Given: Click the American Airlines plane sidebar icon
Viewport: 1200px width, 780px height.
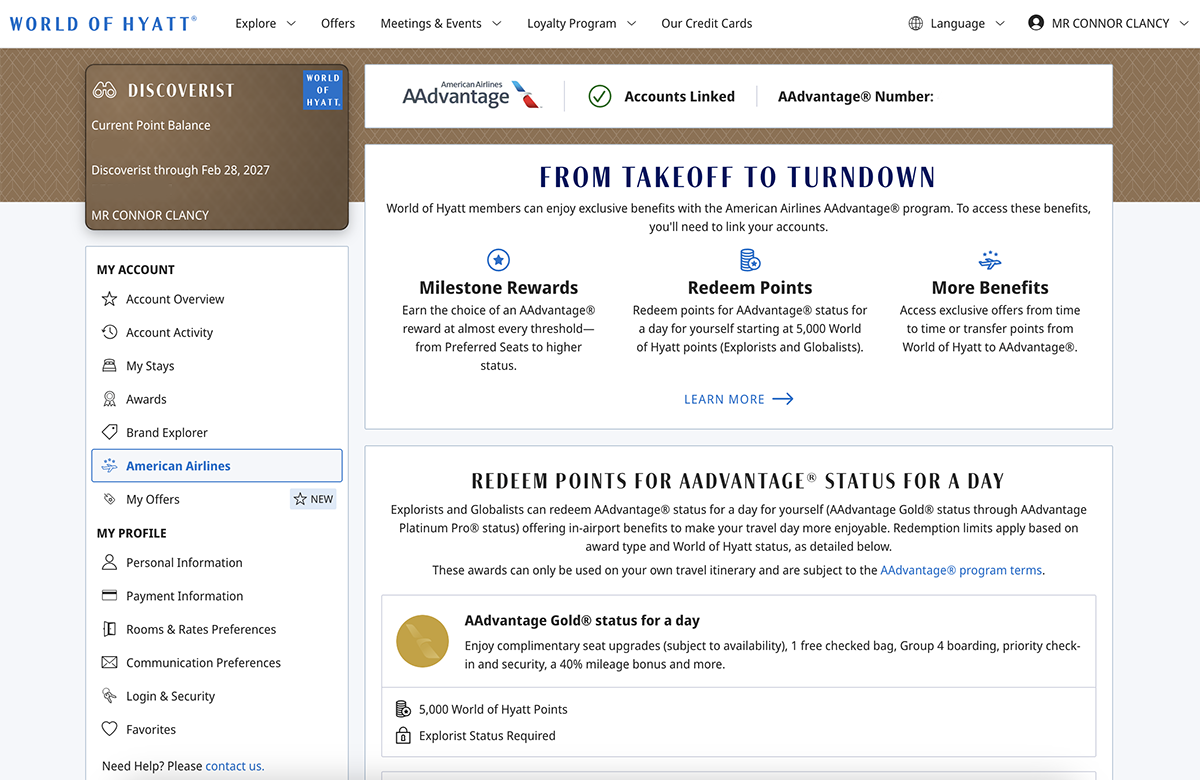Looking at the screenshot, I should [110, 466].
